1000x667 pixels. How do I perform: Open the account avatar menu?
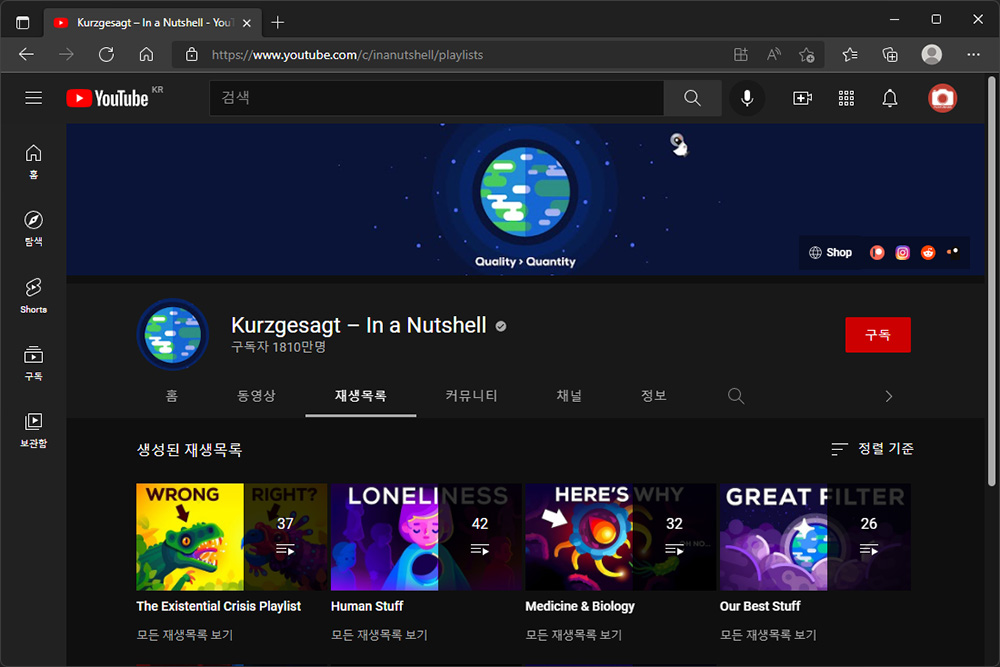[x=942, y=98]
